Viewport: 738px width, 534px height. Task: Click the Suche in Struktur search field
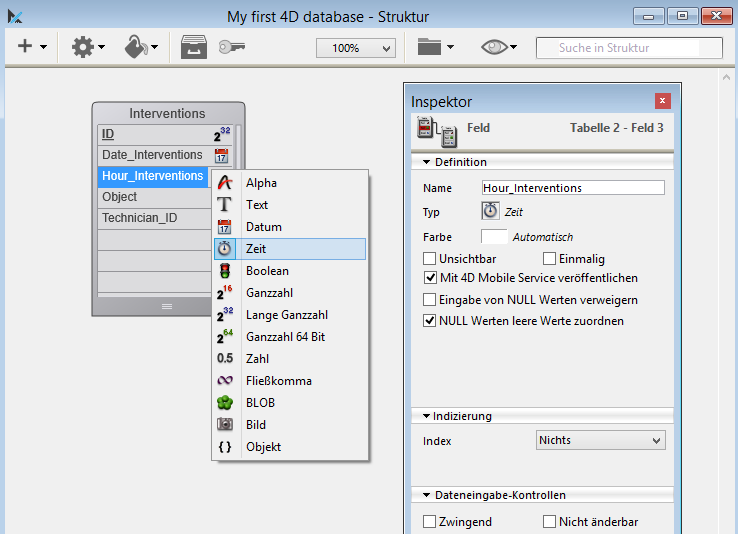tap(615, 48)
